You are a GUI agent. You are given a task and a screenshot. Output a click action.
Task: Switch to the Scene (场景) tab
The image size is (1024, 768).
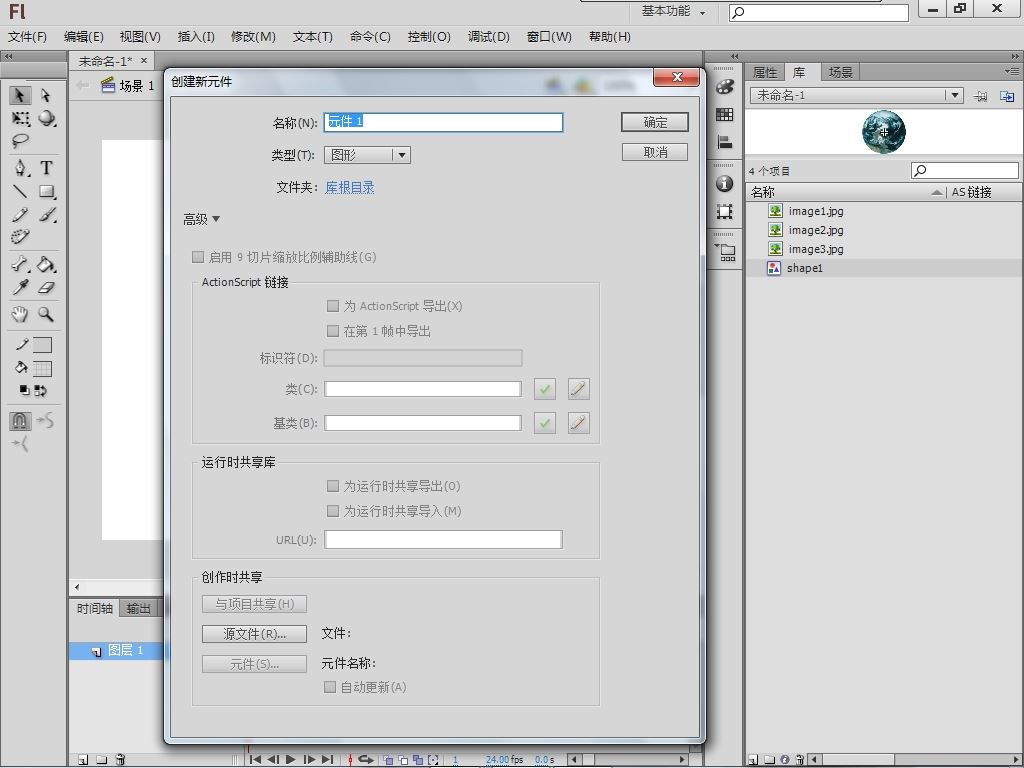(x=840, y=72)
